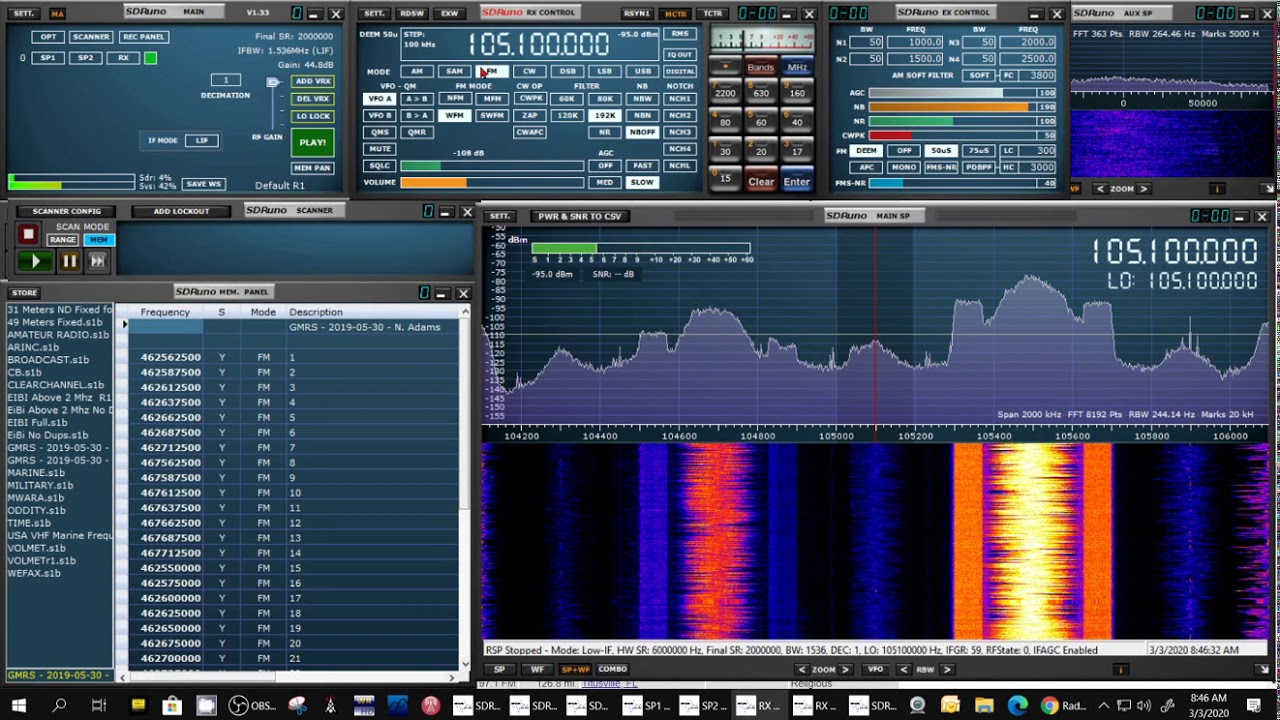
Task: Select SP+WF display tab
Action: [575, 669]
